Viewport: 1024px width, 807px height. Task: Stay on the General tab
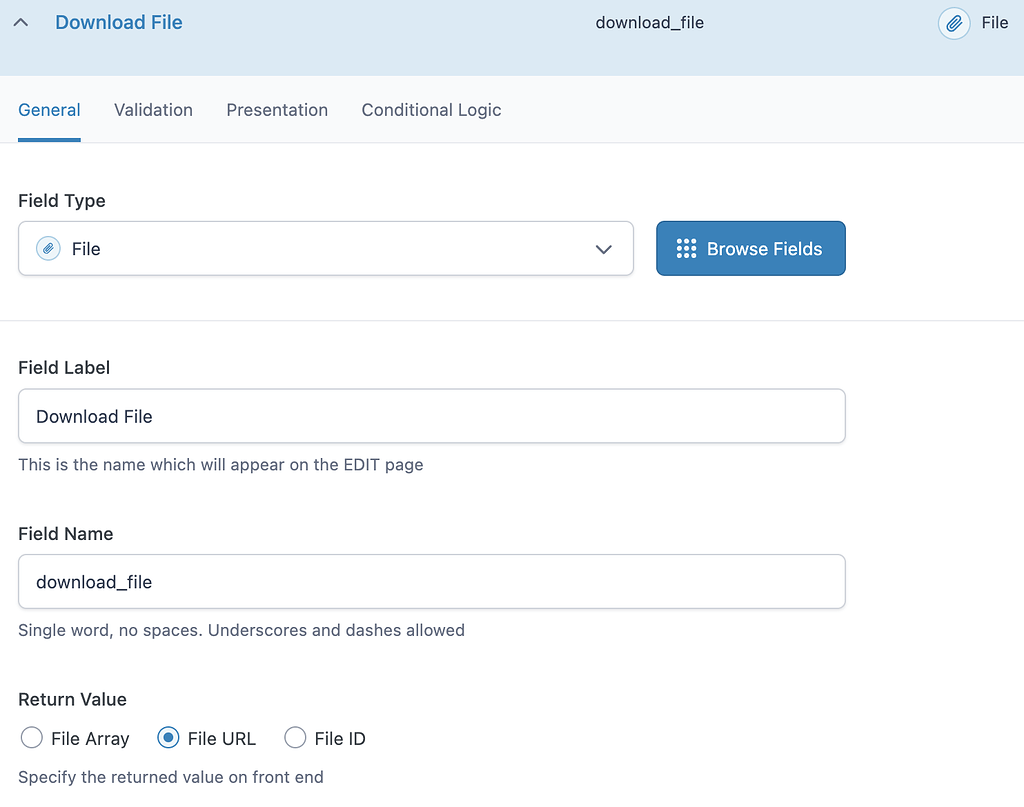(49, 110)
